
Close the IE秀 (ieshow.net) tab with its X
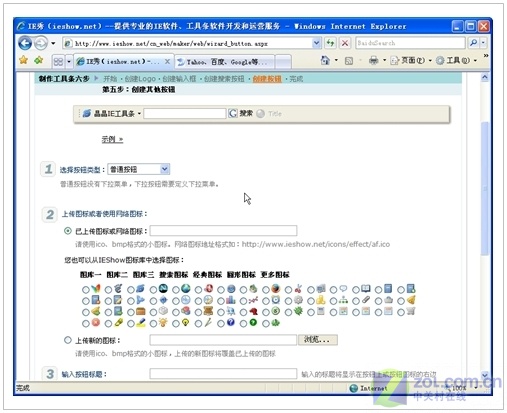[167, 62]
